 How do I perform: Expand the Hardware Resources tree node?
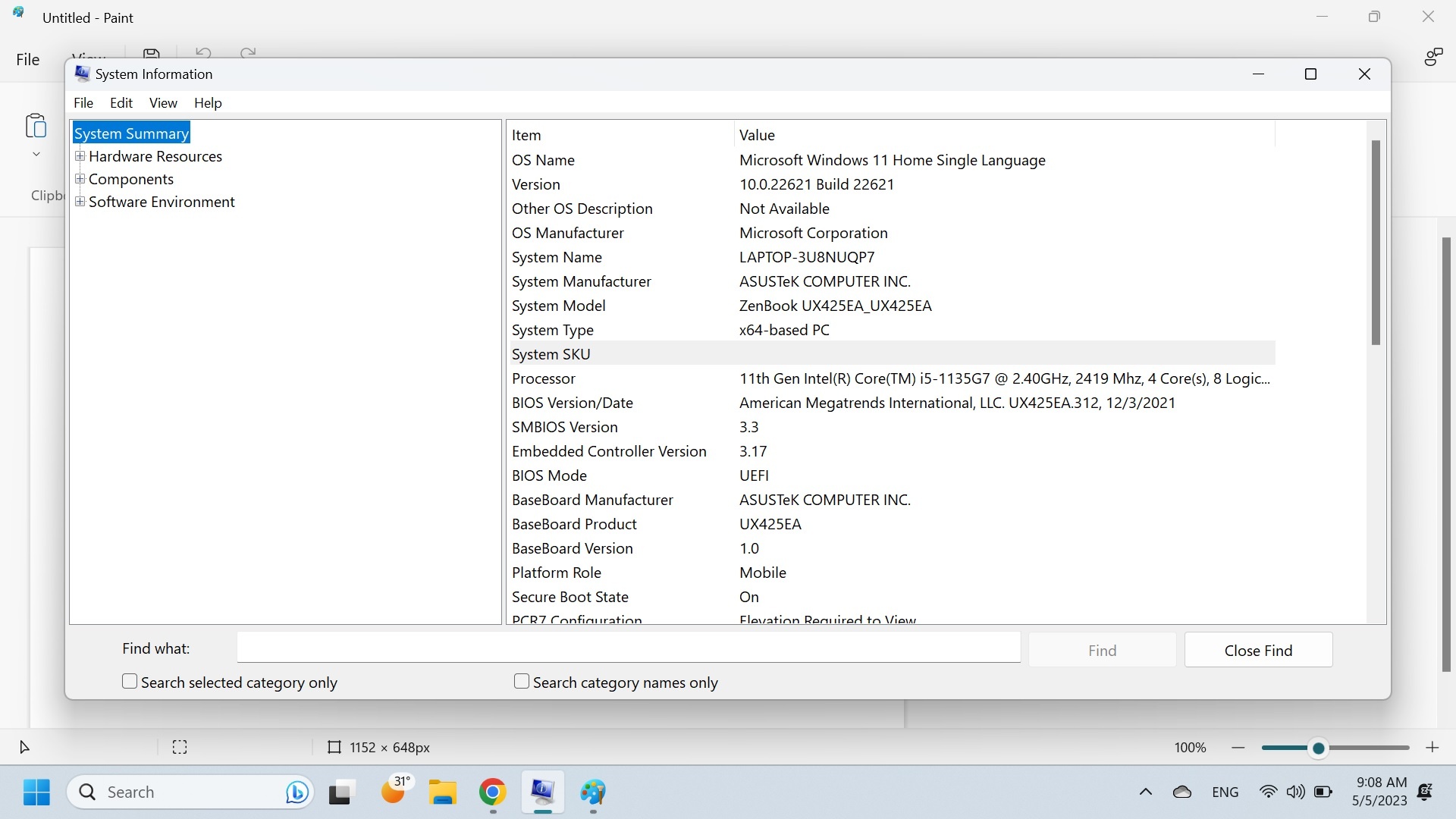pyautogui.click(x=80, y=156)
